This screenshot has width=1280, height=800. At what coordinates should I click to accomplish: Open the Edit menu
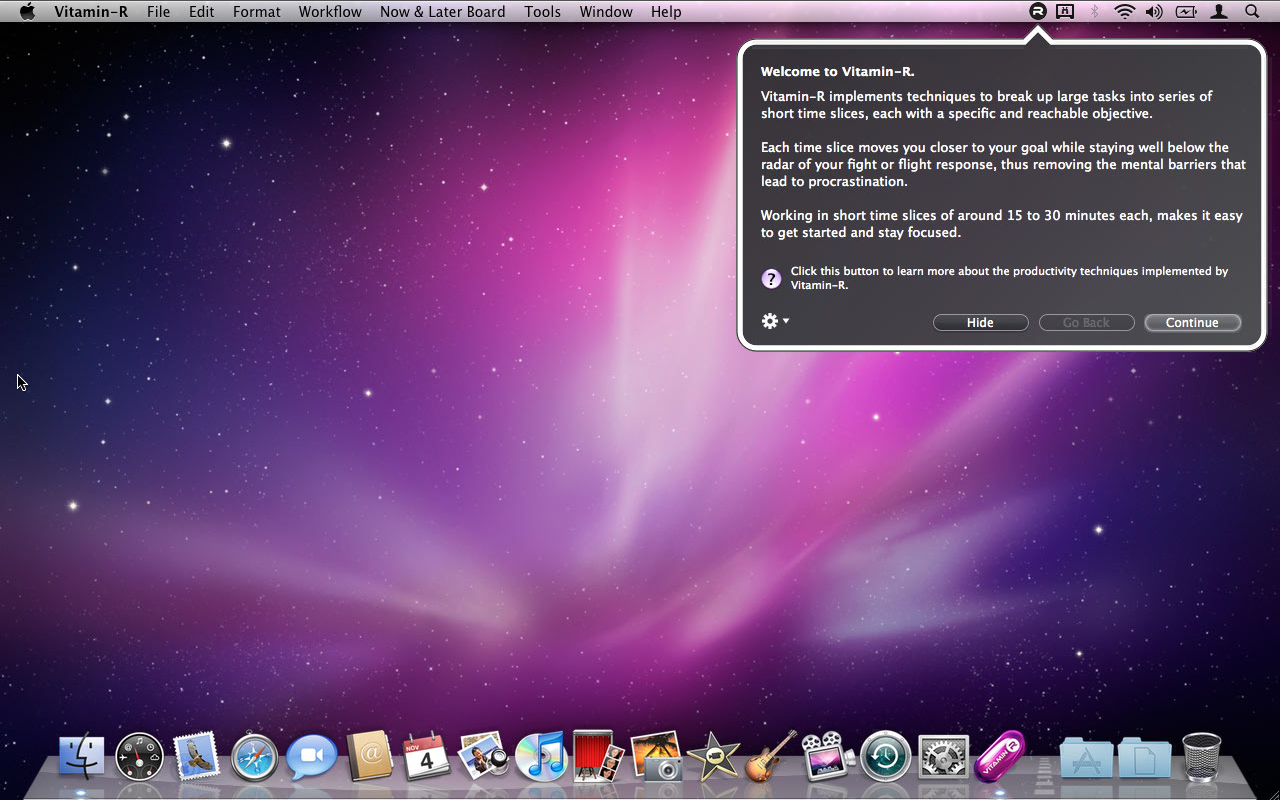(x=202, y=12)
